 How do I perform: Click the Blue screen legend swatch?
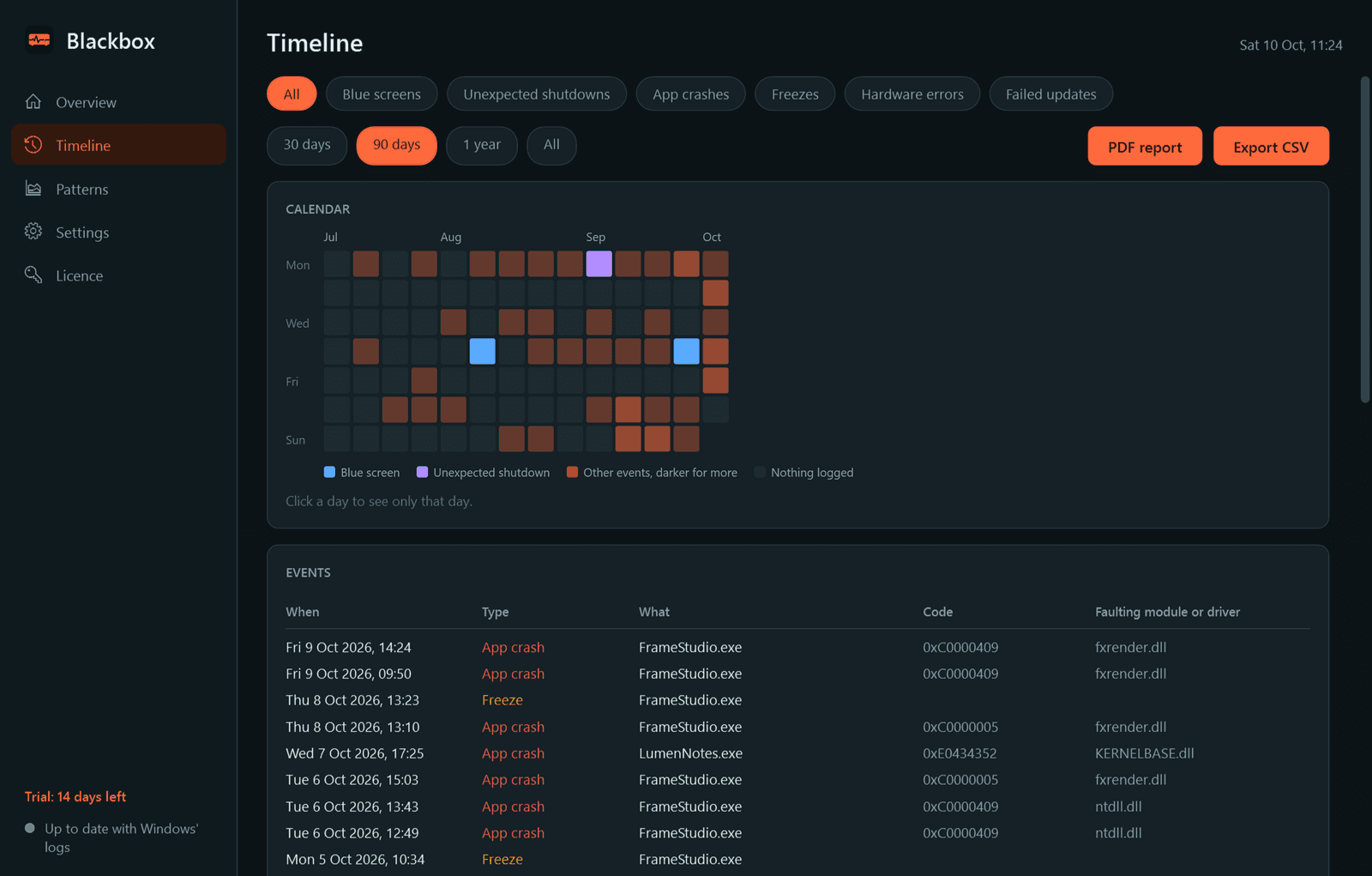tap(329, 472)
